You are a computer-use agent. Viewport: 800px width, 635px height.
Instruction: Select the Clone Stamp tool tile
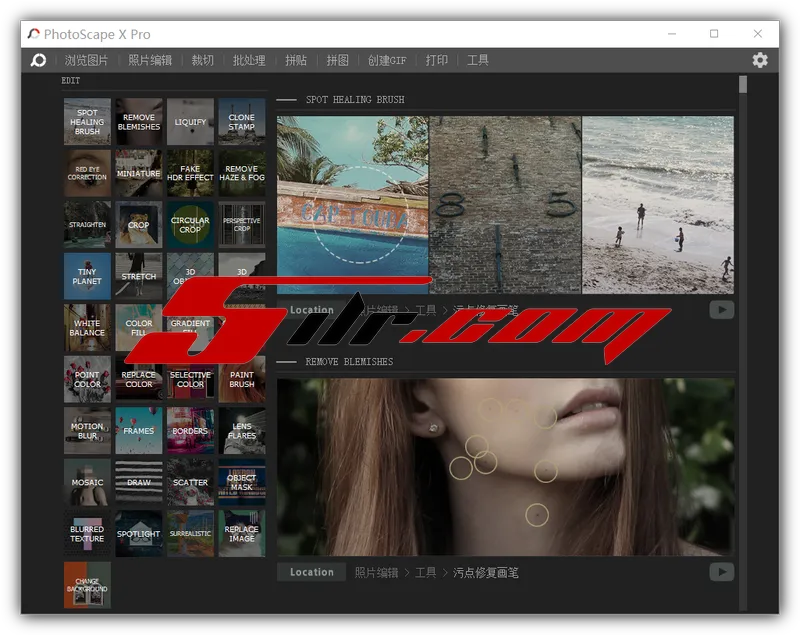(x=242, y=122)
